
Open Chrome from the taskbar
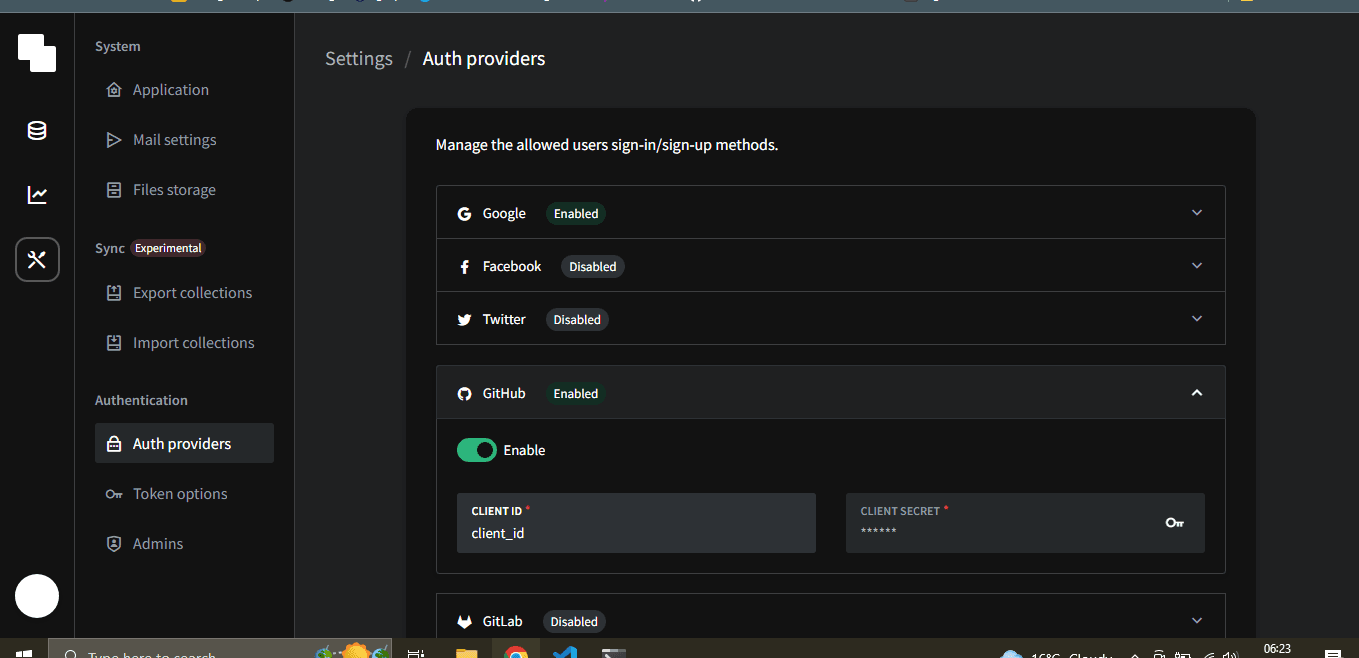coord(516,653)
